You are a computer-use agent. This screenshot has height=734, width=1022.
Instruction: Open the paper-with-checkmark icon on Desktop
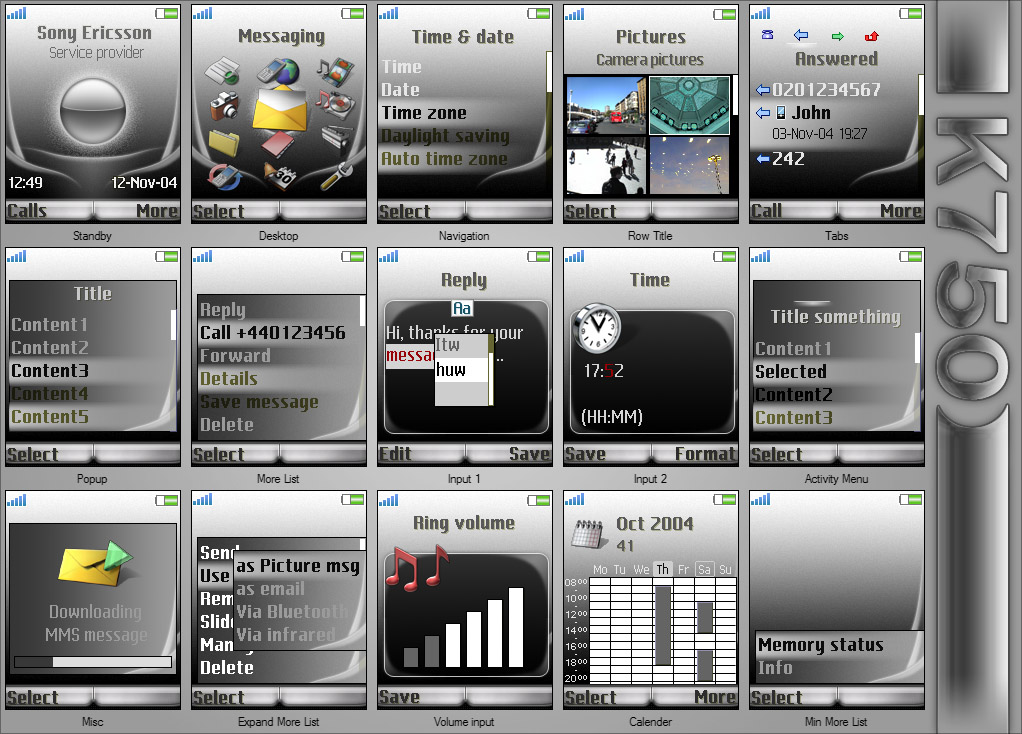click(222, 70)
